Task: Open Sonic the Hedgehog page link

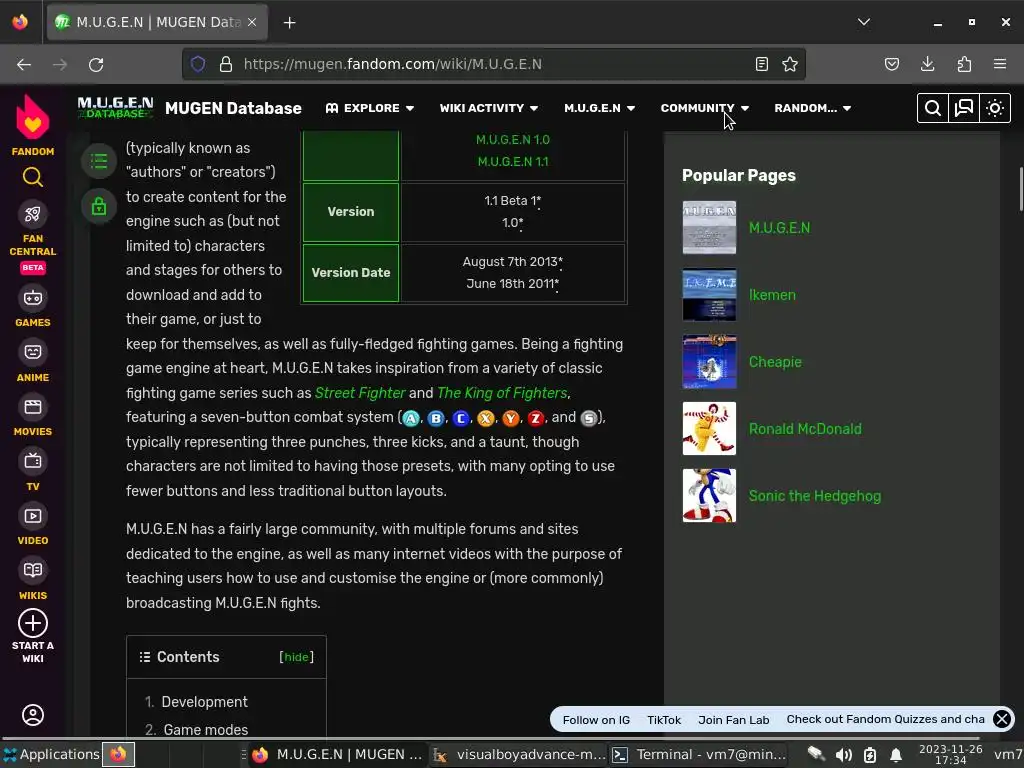Action: [814, 496]
